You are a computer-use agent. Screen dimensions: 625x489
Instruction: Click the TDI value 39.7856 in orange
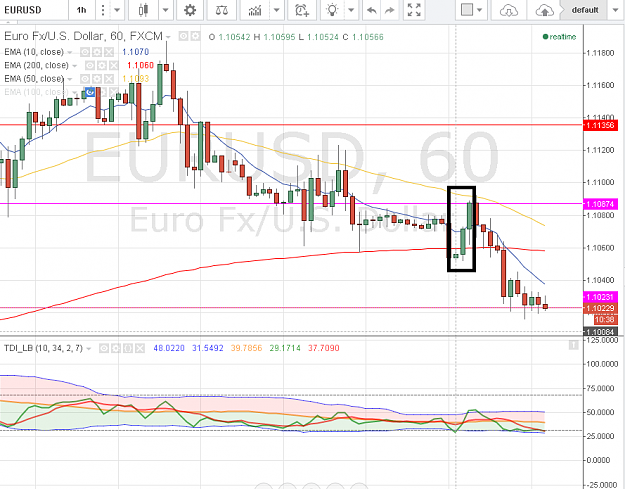click(x=246, y=348)
